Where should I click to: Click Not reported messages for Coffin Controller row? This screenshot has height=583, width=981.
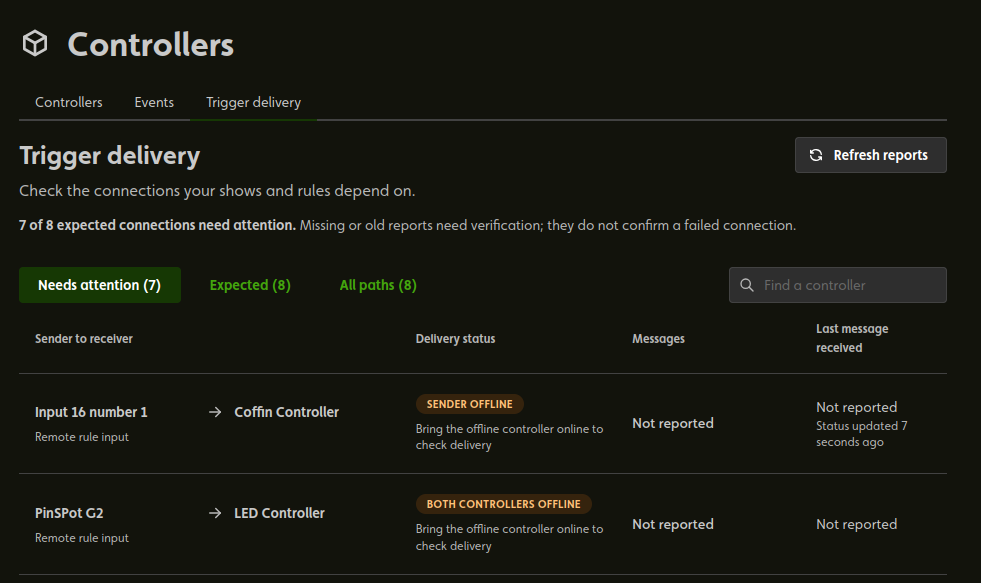(673, 423)
